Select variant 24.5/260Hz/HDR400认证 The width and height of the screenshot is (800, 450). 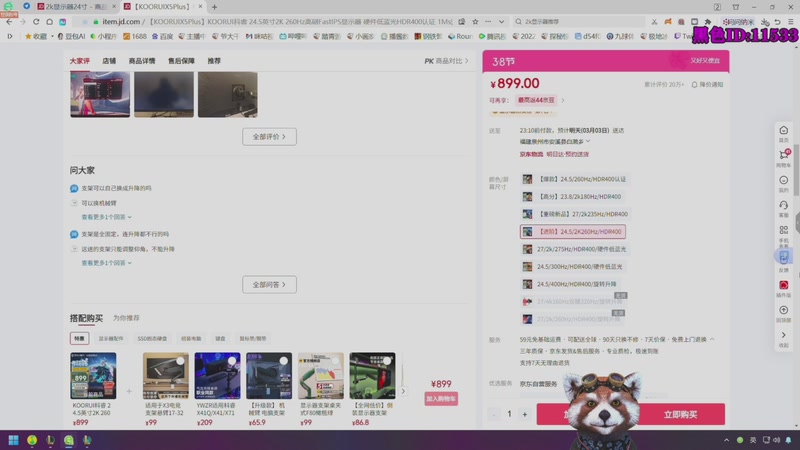coord(575,179)
